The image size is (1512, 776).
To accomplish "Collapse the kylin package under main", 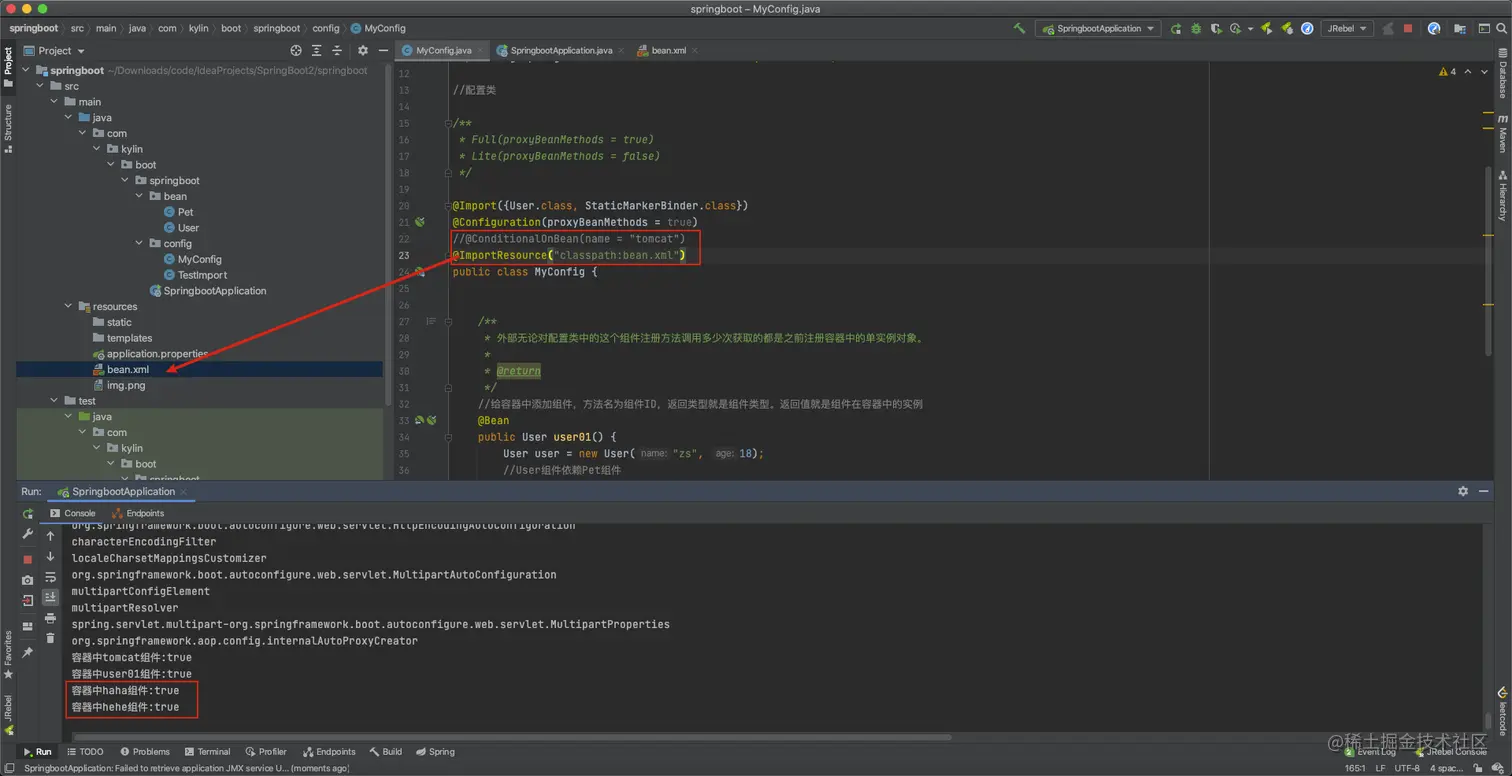I will click(x=97, y=149).
